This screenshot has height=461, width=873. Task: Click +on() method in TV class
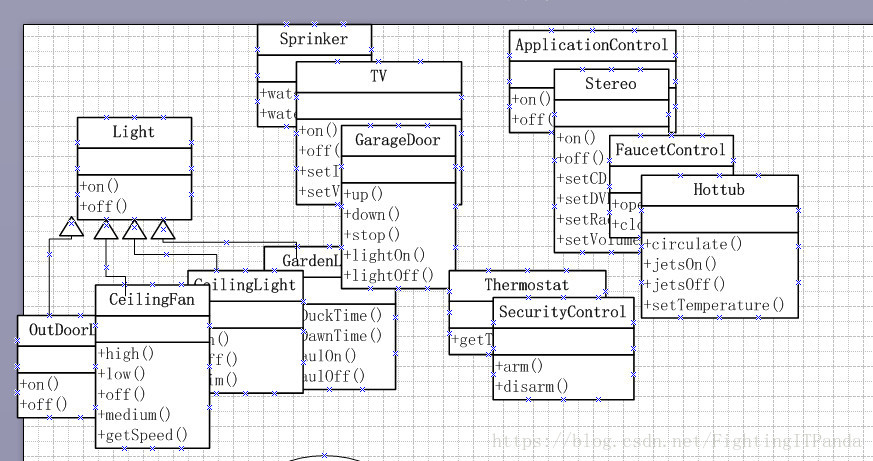click(x=318, y=130)
